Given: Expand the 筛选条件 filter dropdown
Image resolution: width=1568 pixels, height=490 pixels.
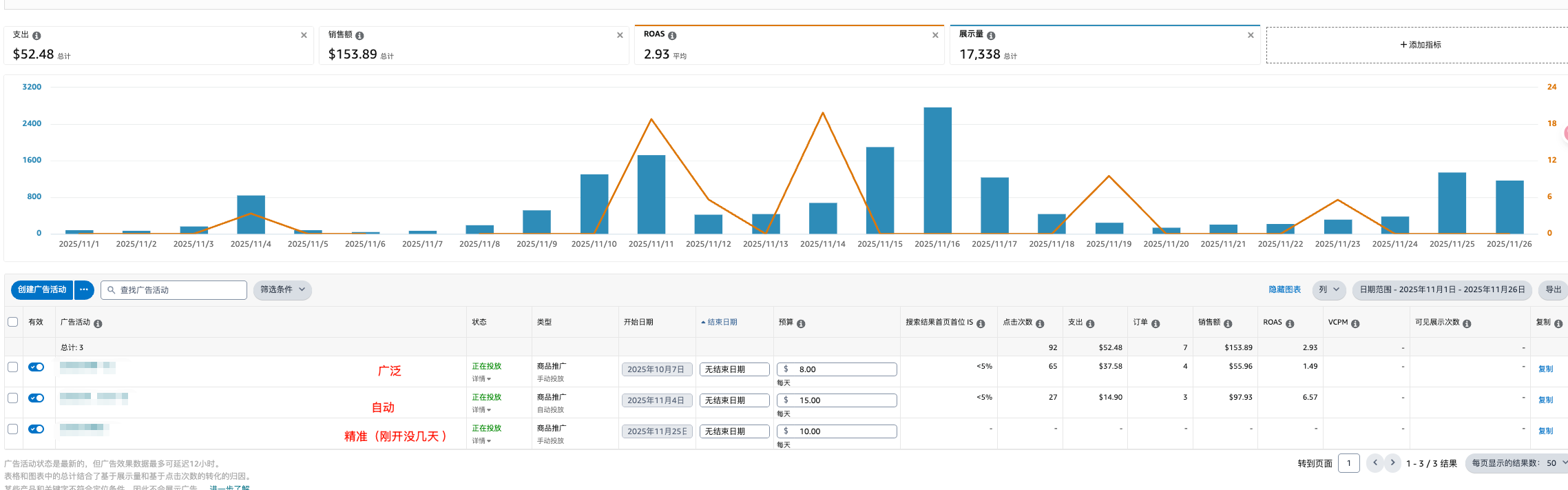Looking at the screenshot, I should click(x=282, y=290).
